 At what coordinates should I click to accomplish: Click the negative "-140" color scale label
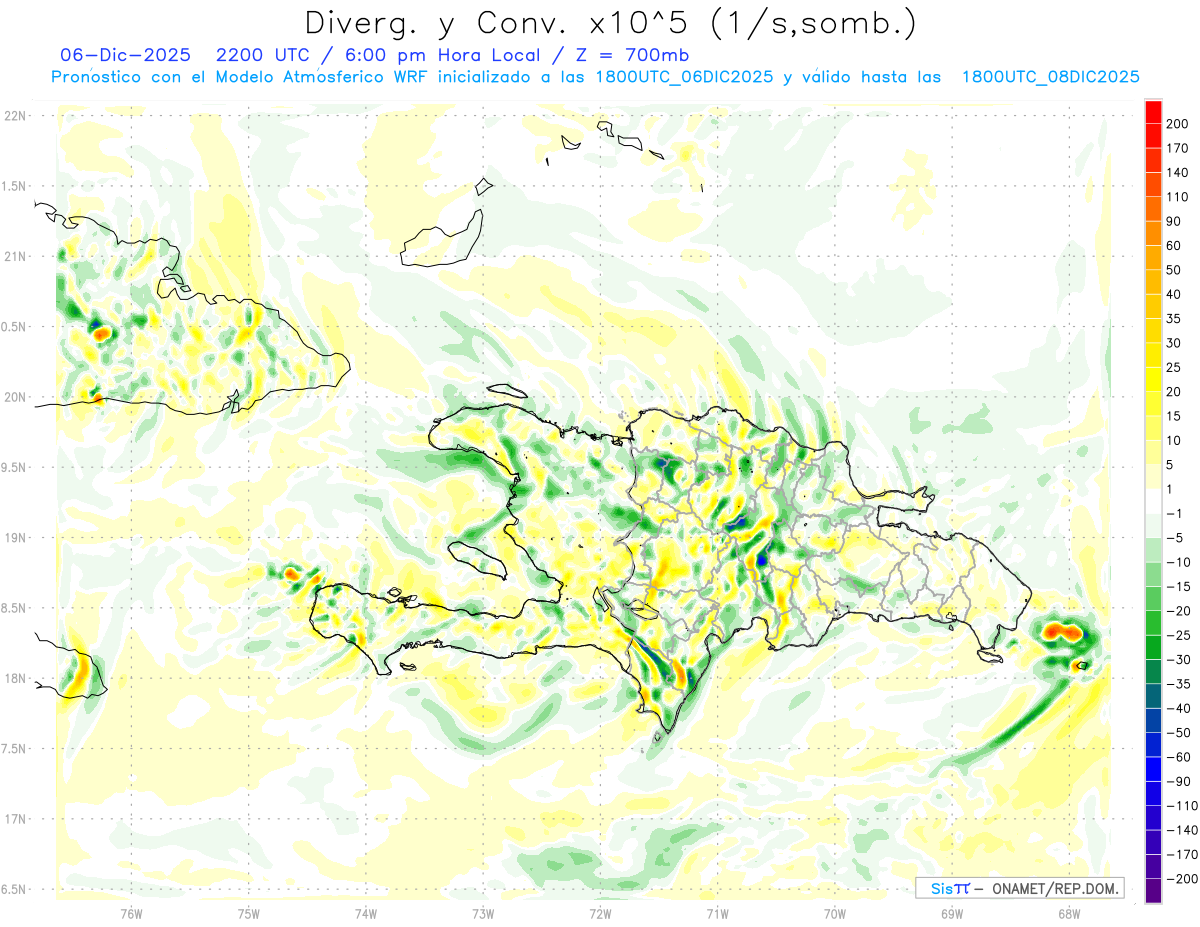click(1180, 830)
